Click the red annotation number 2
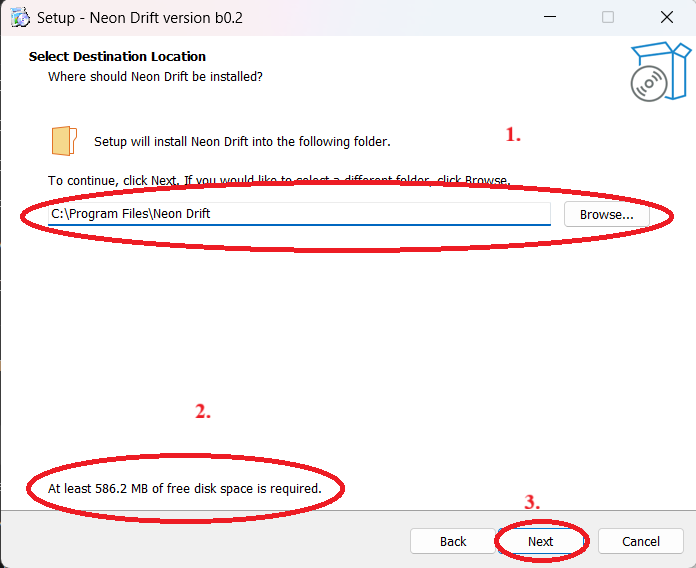696x568 pixels. [x=203, y=412]
